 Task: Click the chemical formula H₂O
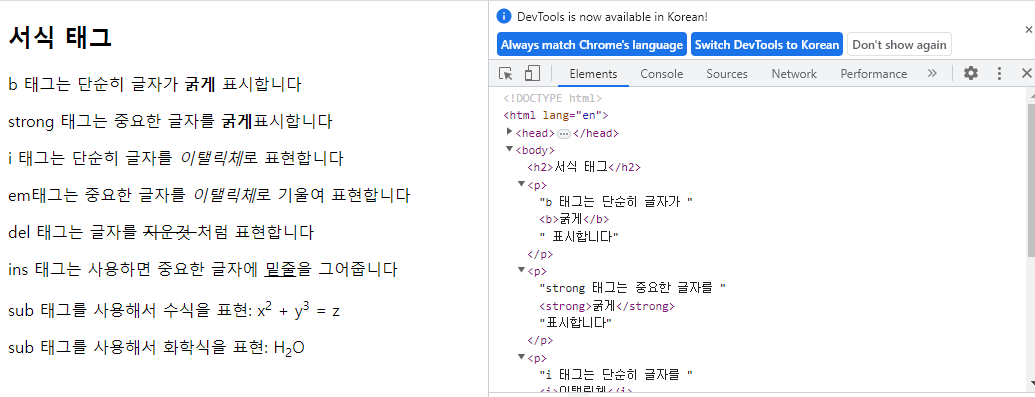[289, 348]
